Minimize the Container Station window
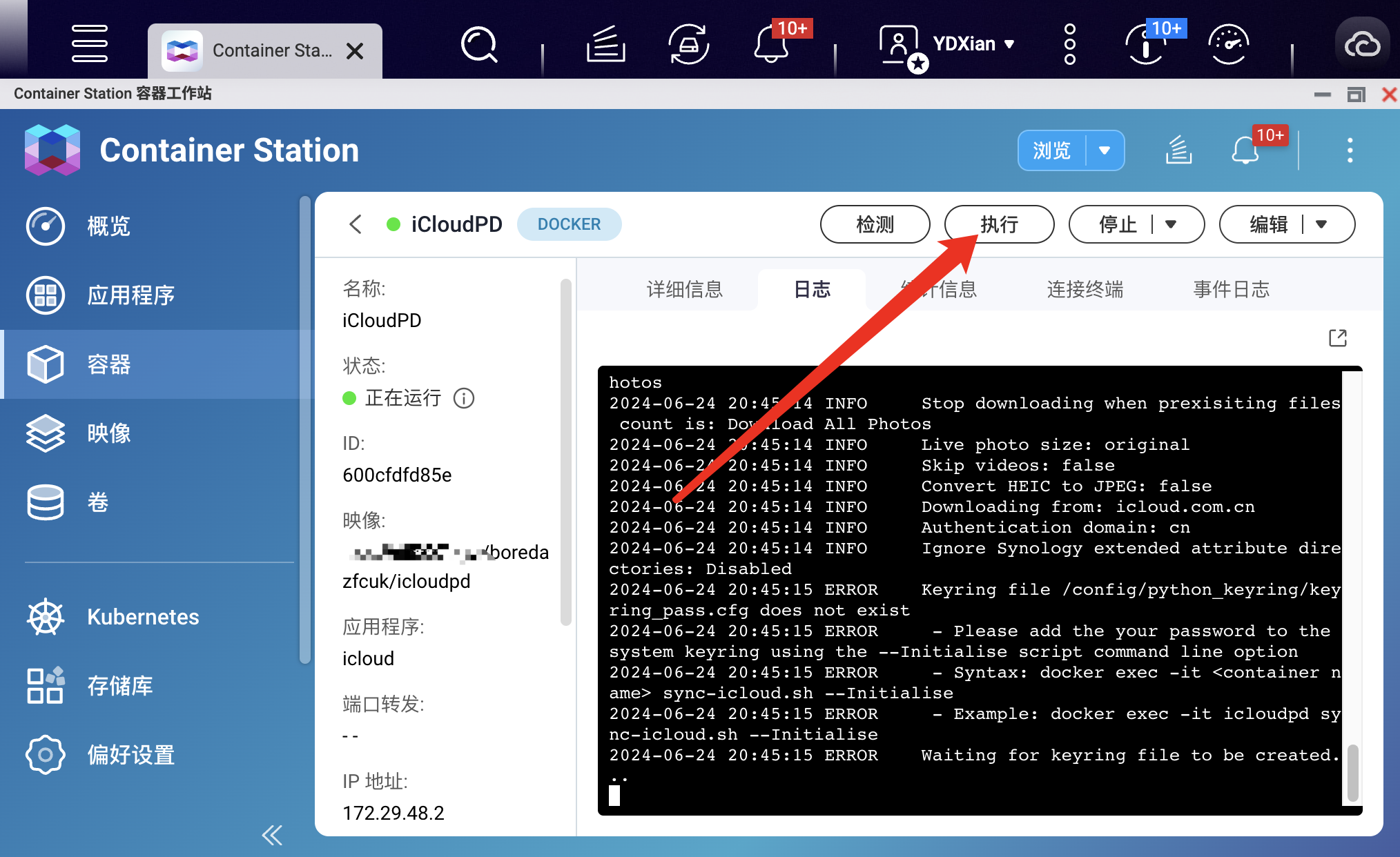This screenshot has width=1400, height=857. point(1322,95)
